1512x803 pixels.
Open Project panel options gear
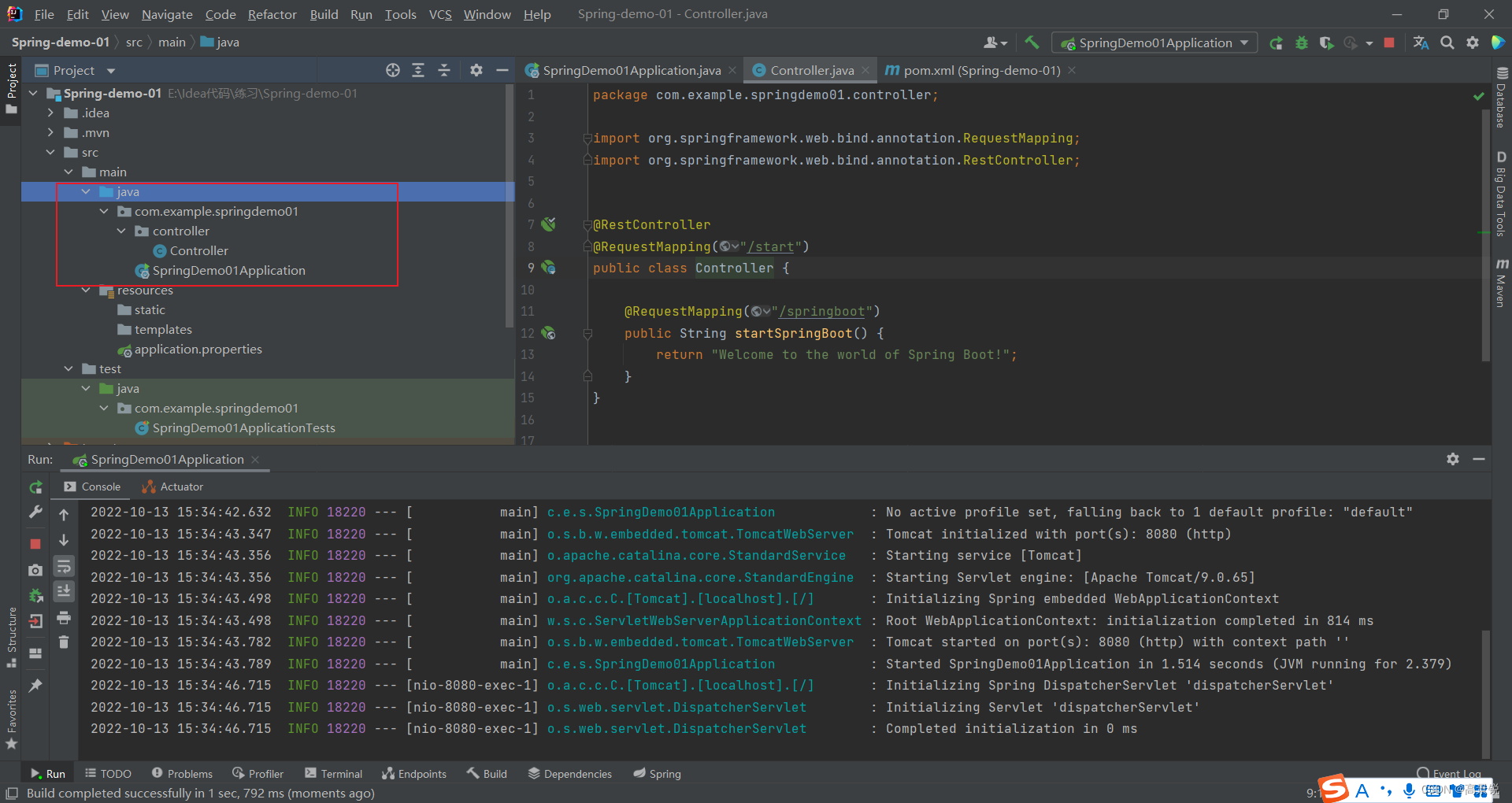(476, 70)
